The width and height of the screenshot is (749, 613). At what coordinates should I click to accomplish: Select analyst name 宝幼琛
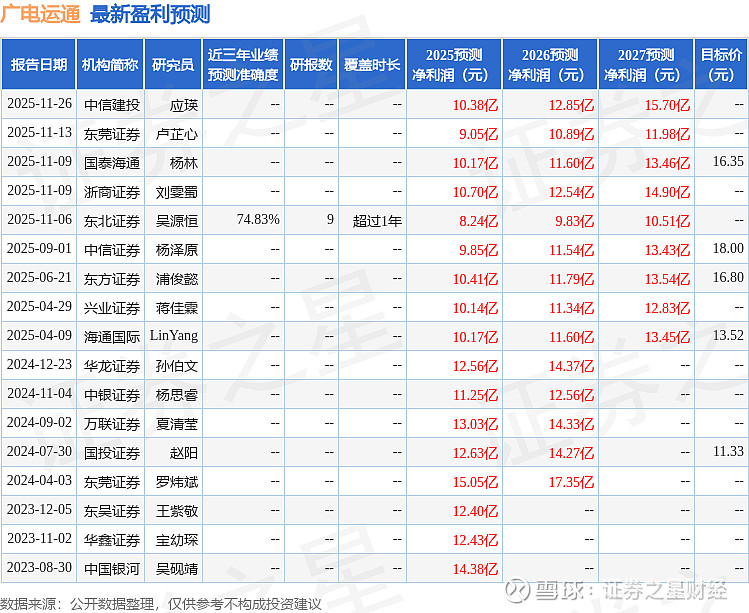pos(177,540)
